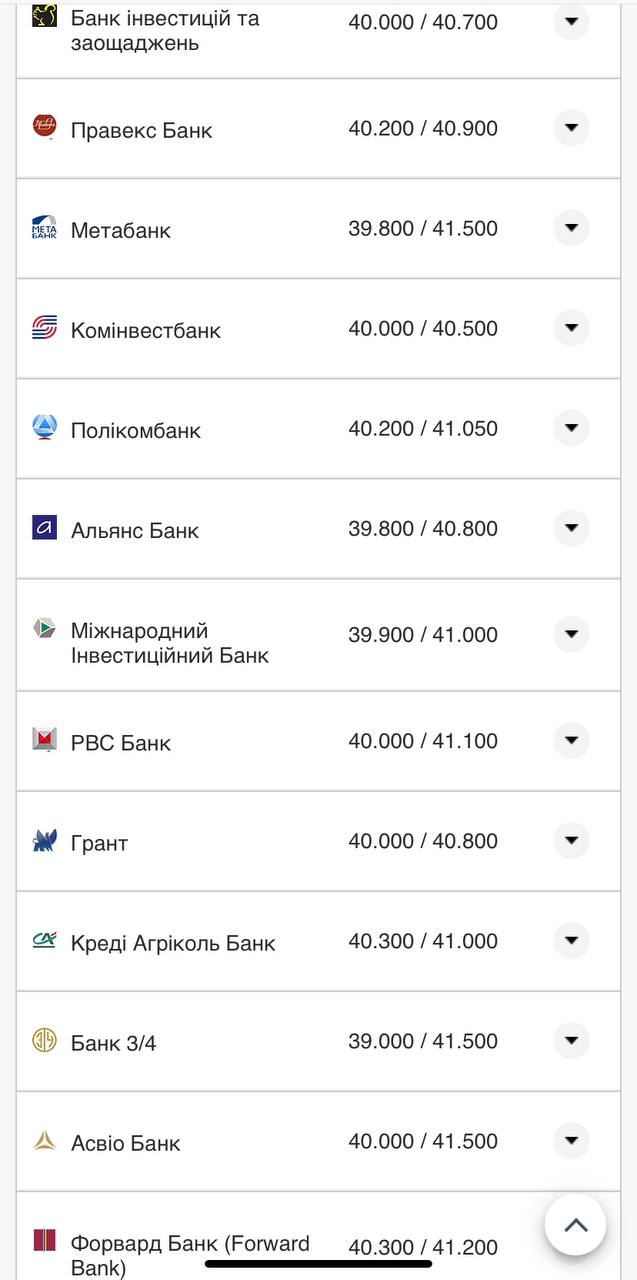The image size is (637, 1280).
Task: Expand the Грант row dropdown arrow
Action: tap(571, 841)
